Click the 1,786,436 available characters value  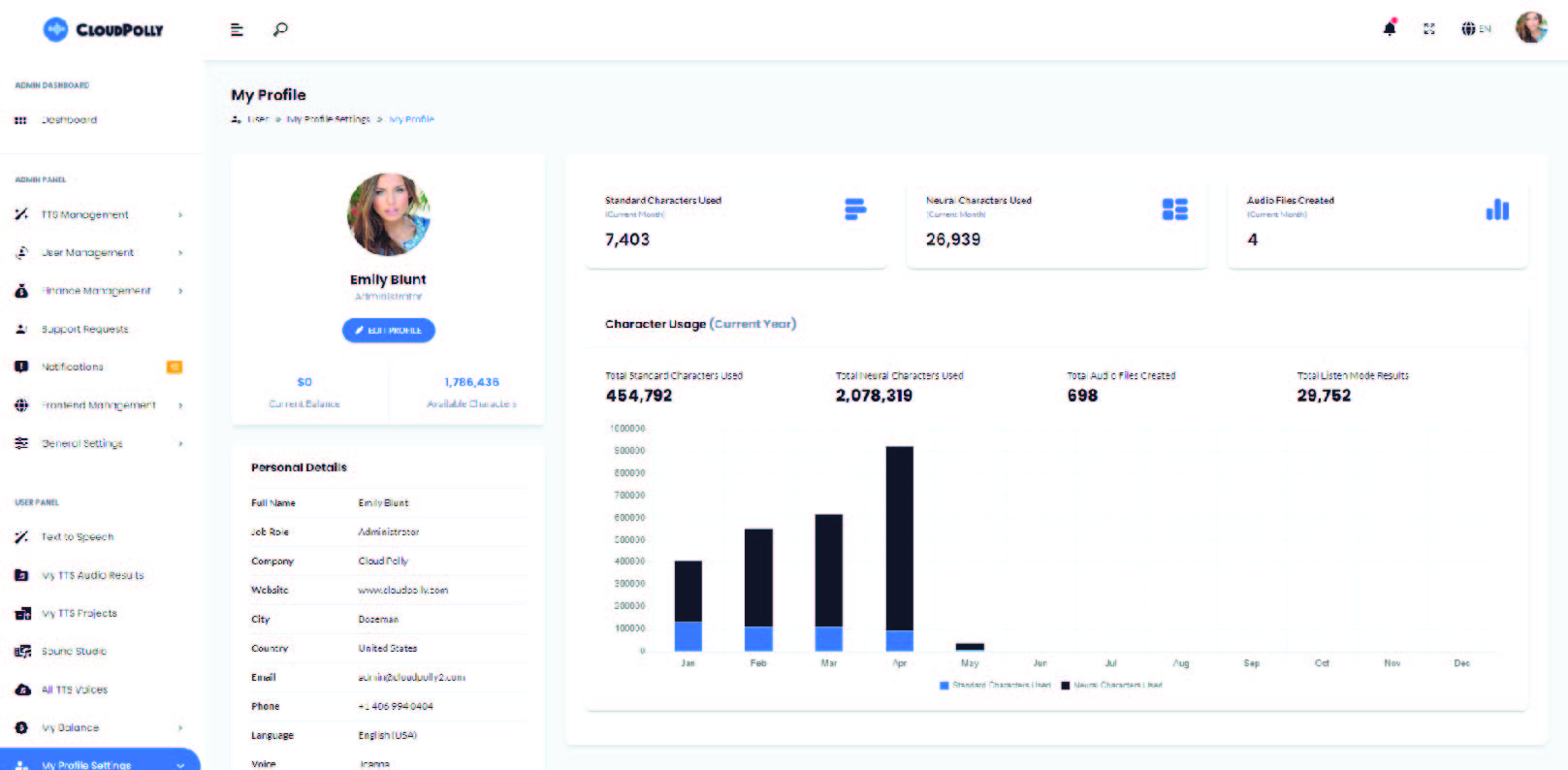(x=471, y=382)
